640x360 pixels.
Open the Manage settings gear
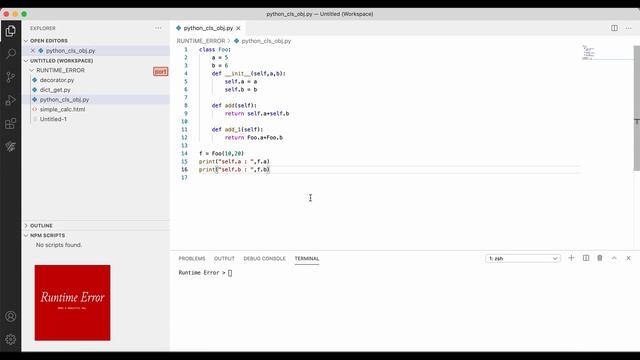click(x=11, y=339)
